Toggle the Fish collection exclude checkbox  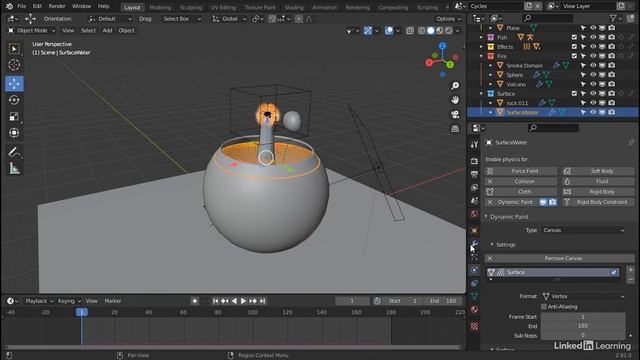574,37
